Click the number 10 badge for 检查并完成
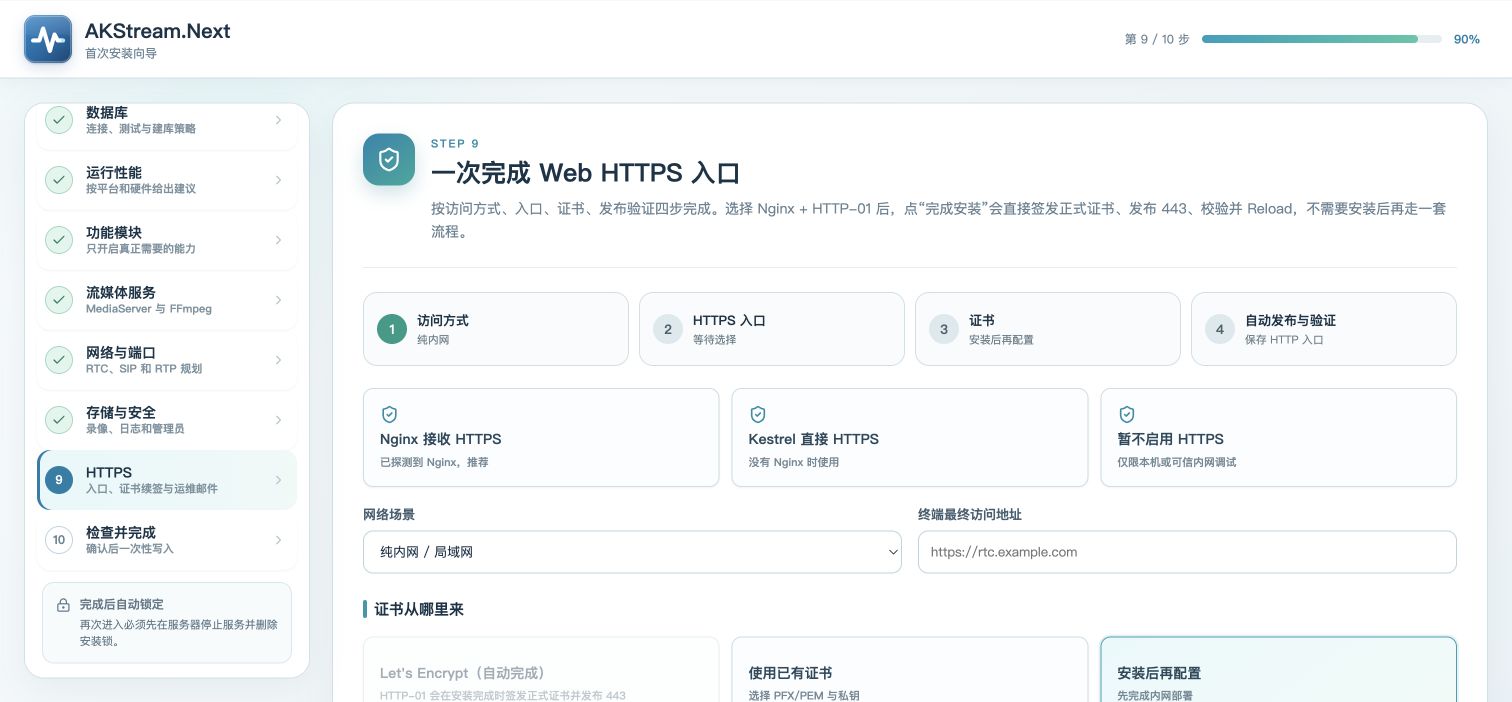The height and width of the screenshot is (702, 1512). (59, 540)
